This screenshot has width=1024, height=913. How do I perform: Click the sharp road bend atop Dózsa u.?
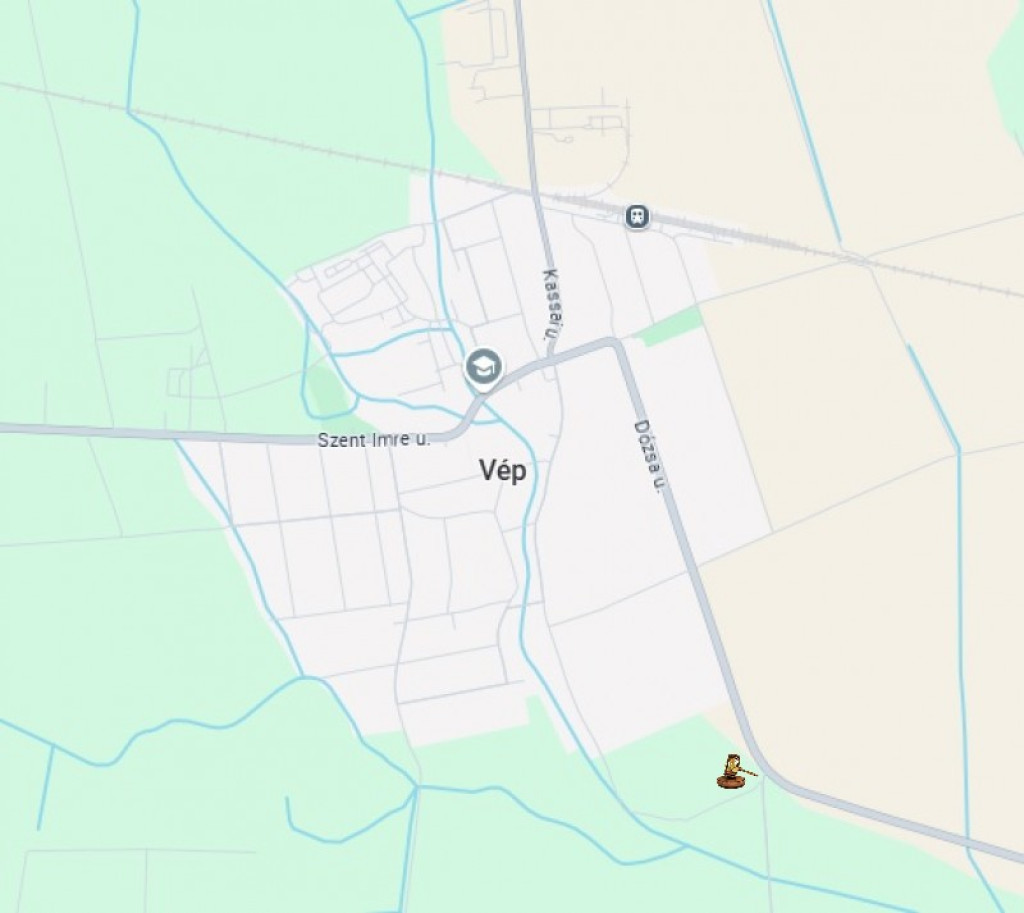click(613, 342)
